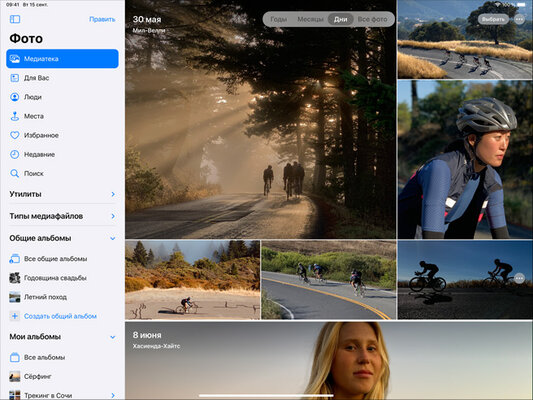Open the blonde woman portrait photo
The height and width of the screenshot is (400, 533).
click(x=329, y=361)
